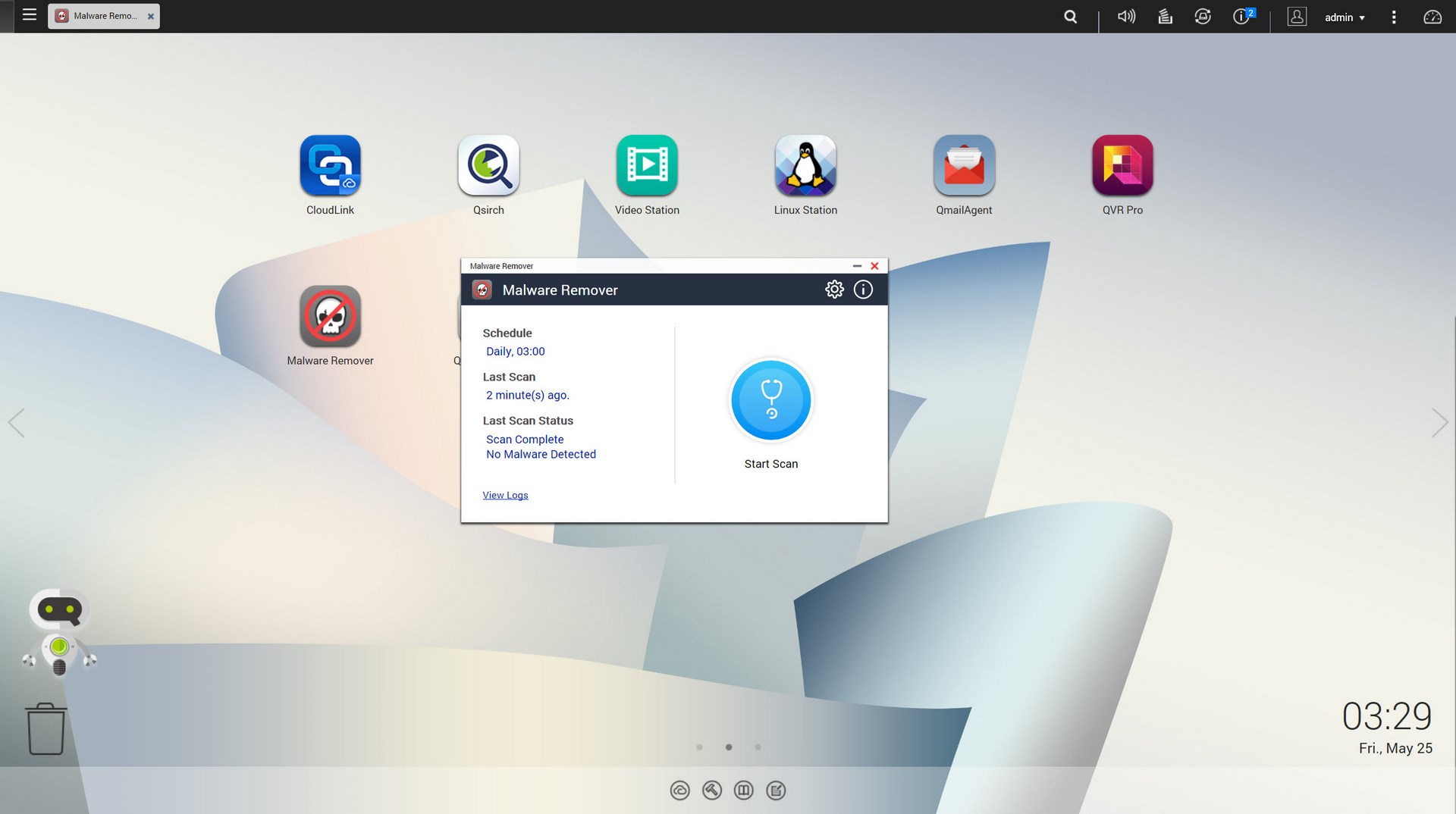
Task: Close the Malware Remover window
Action: 874,266
